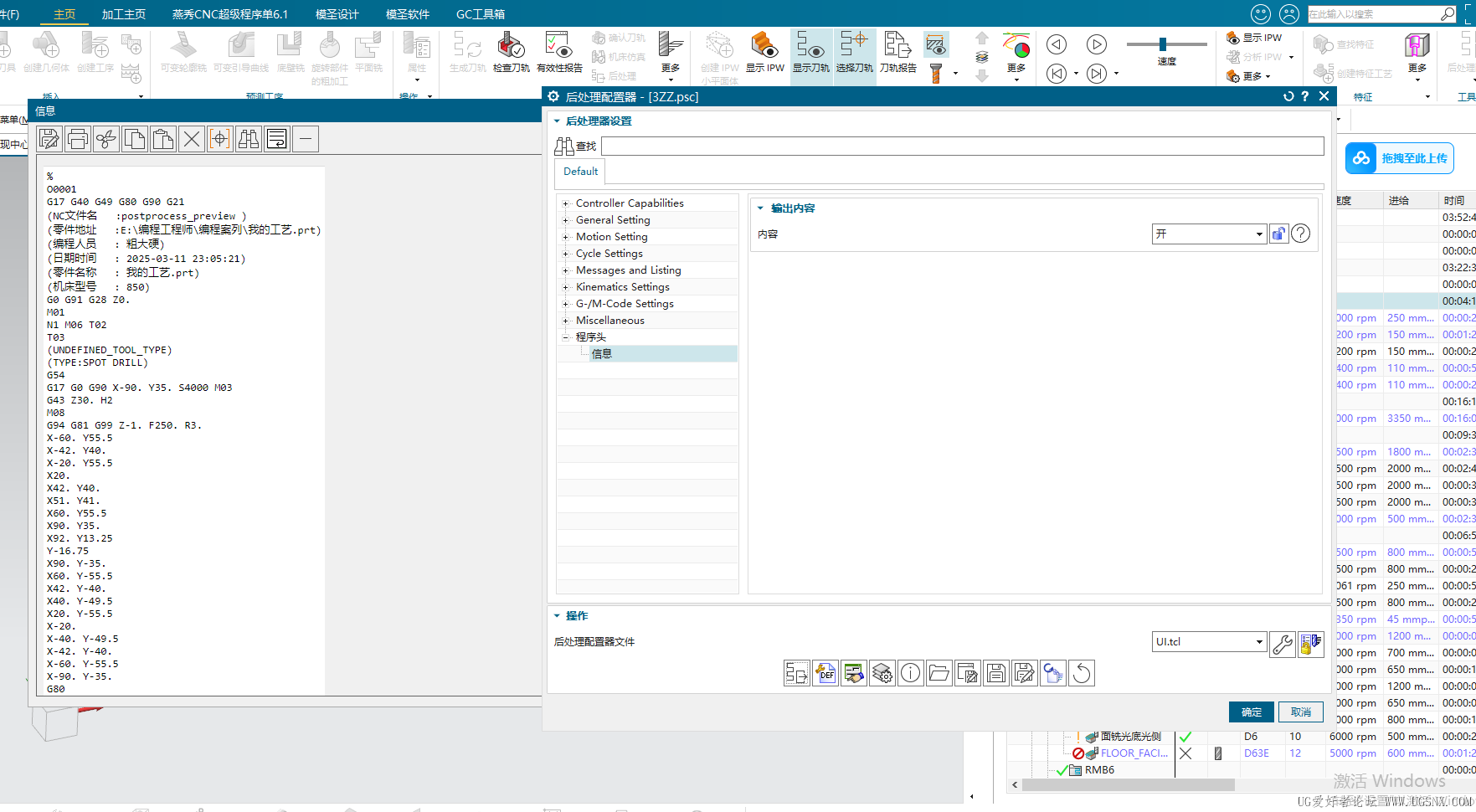
Task: Toggle the word-wrap icon in 信息 toolbar
Action: click(x=277, y=139)
